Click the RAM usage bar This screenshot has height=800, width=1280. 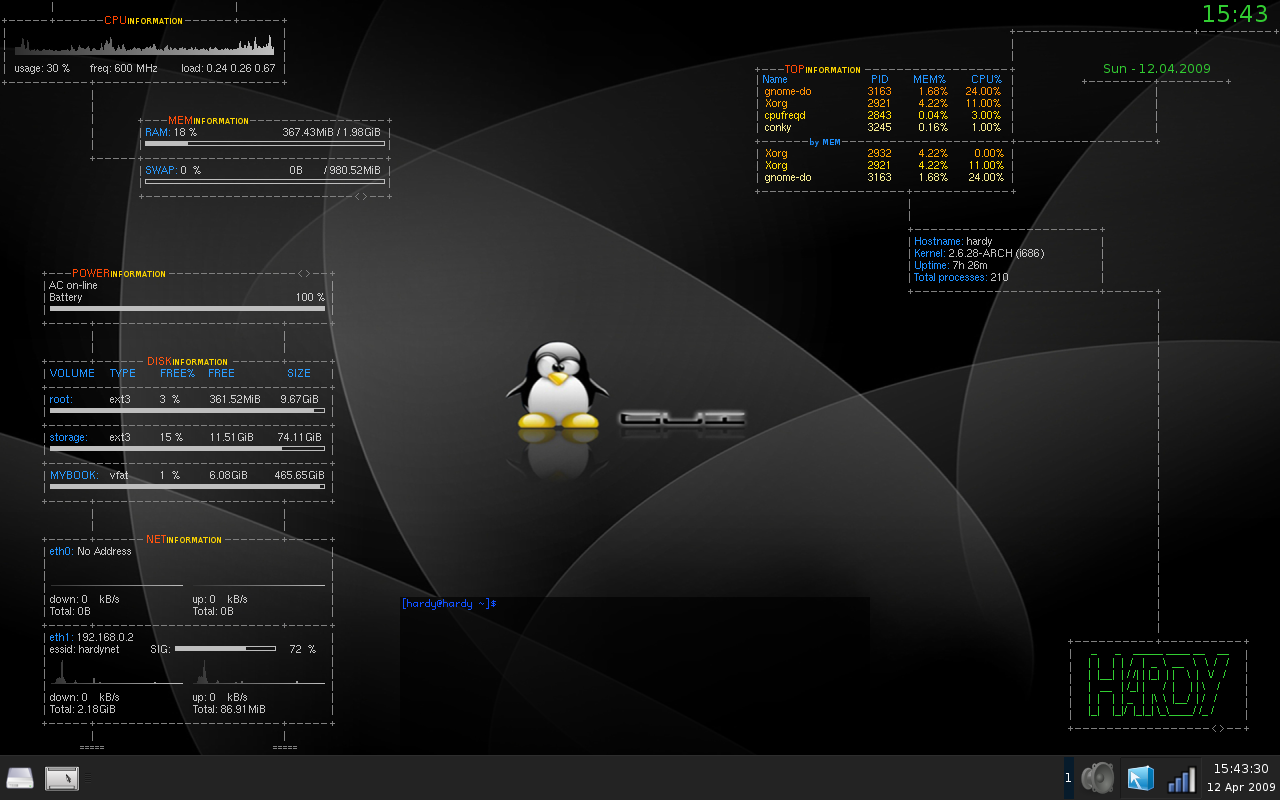[265, 144]
